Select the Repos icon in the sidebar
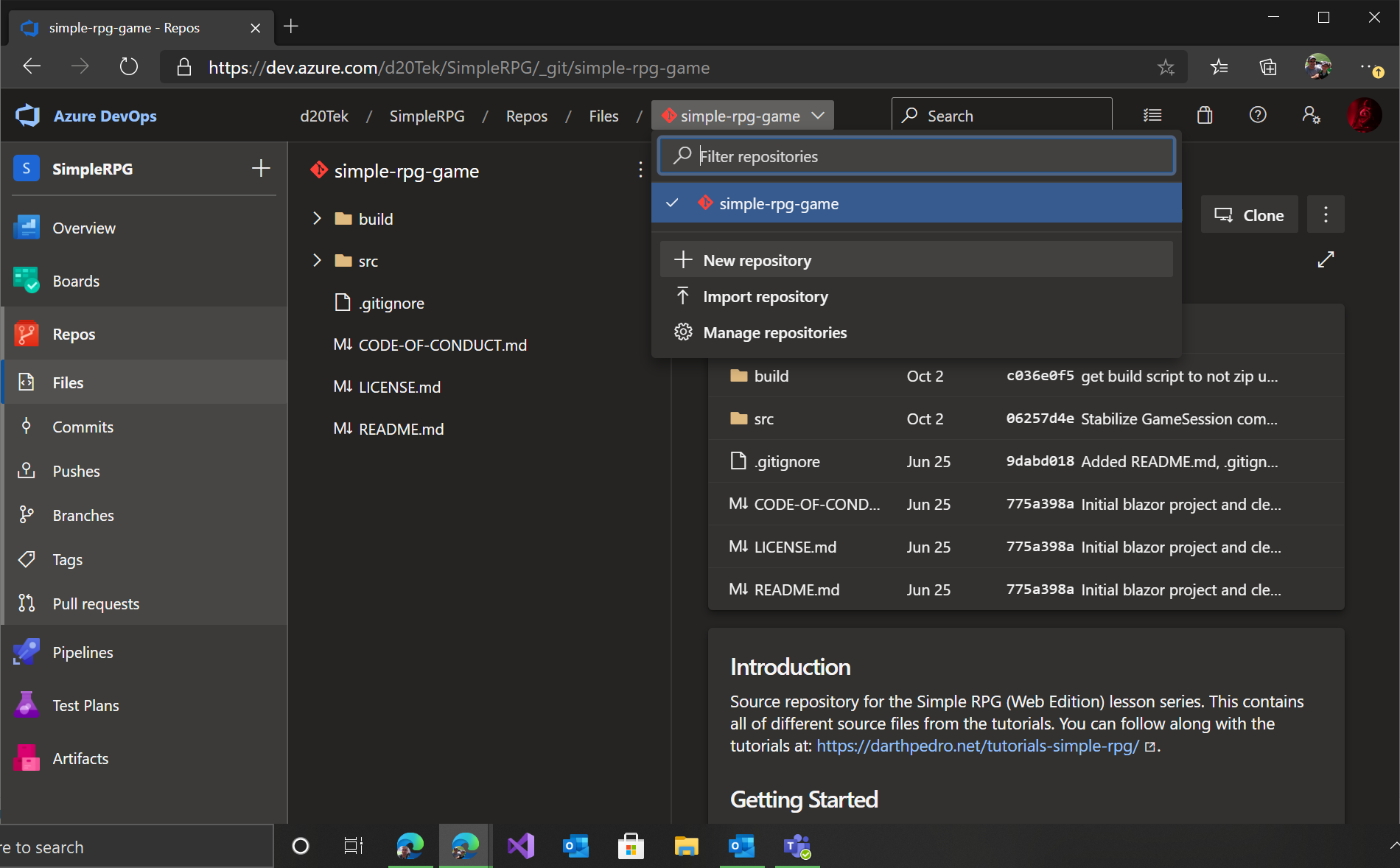This screenshot has height=868, width=1400. [x=27, y=334]
